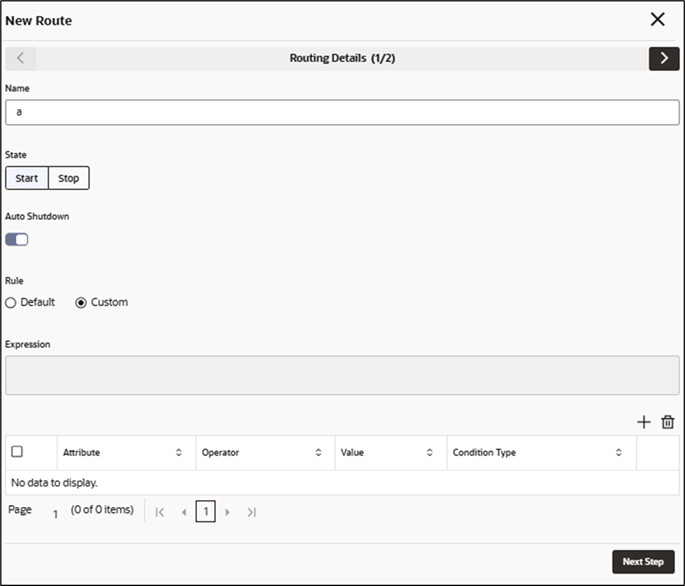Sort by the Condition Type column arrows
Image resolution: width=685 pixels, height=586 pixels.
point(619,452)
